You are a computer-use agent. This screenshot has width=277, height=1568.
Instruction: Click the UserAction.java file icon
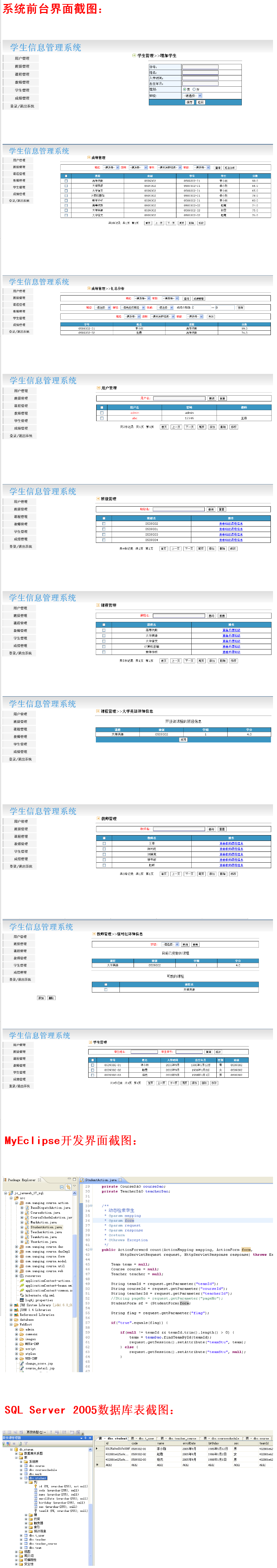click(27, 1242)
